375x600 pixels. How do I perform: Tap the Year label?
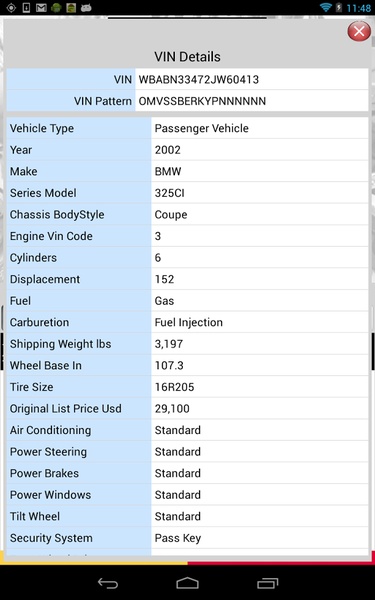pos(21,150)
